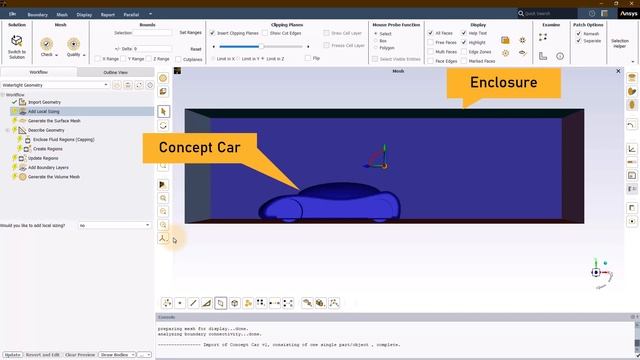This screenshot has height=360, width=640.
Task: Select the Enclose Fluid Regions (Capping) task
Action: pos(63,140)
